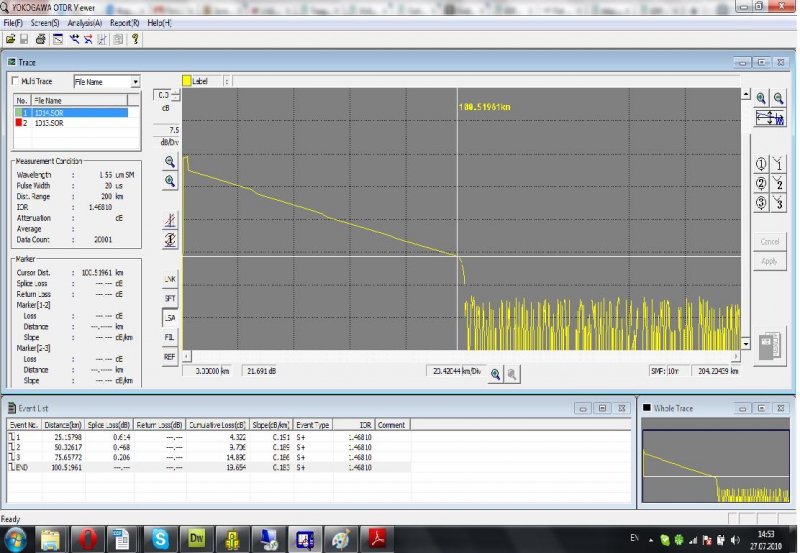
Task: Toggle the FIL mode button
Action: pos(170,337)
